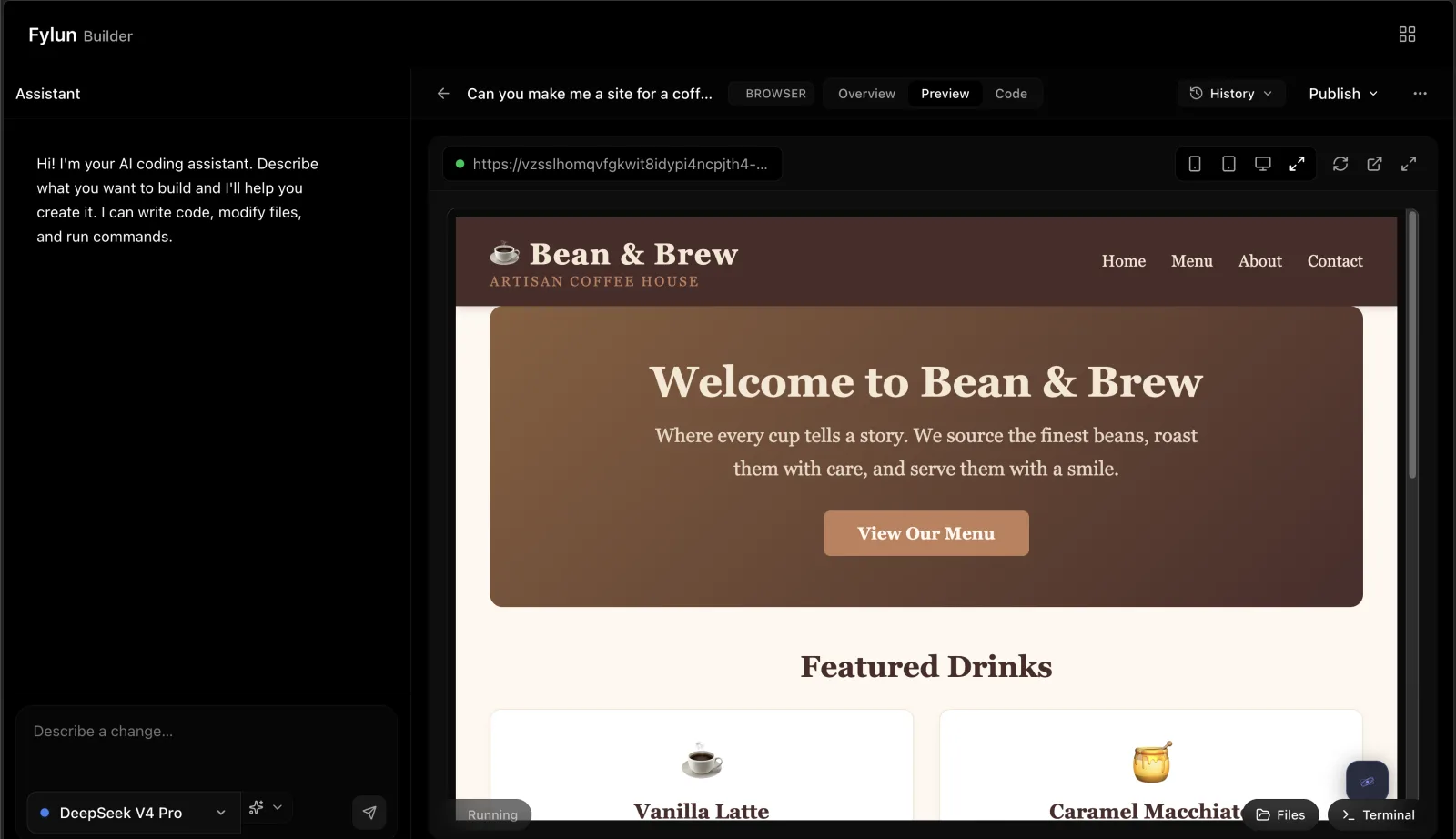Click the back arrow beside the project title
The width and height of the screenshot is (1456, 839).
(x=443, y=94)
